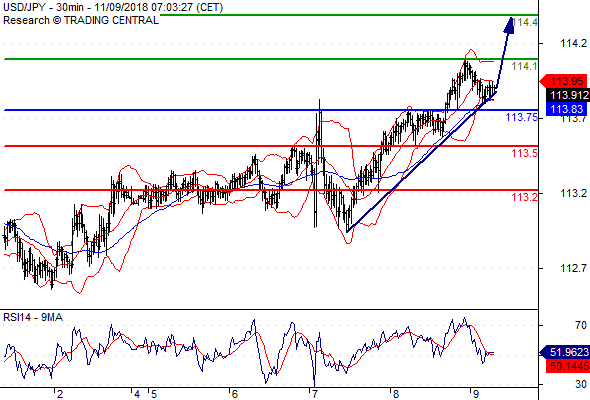Click the USD/JPY 30min chart title

click(x=113, y=7)
